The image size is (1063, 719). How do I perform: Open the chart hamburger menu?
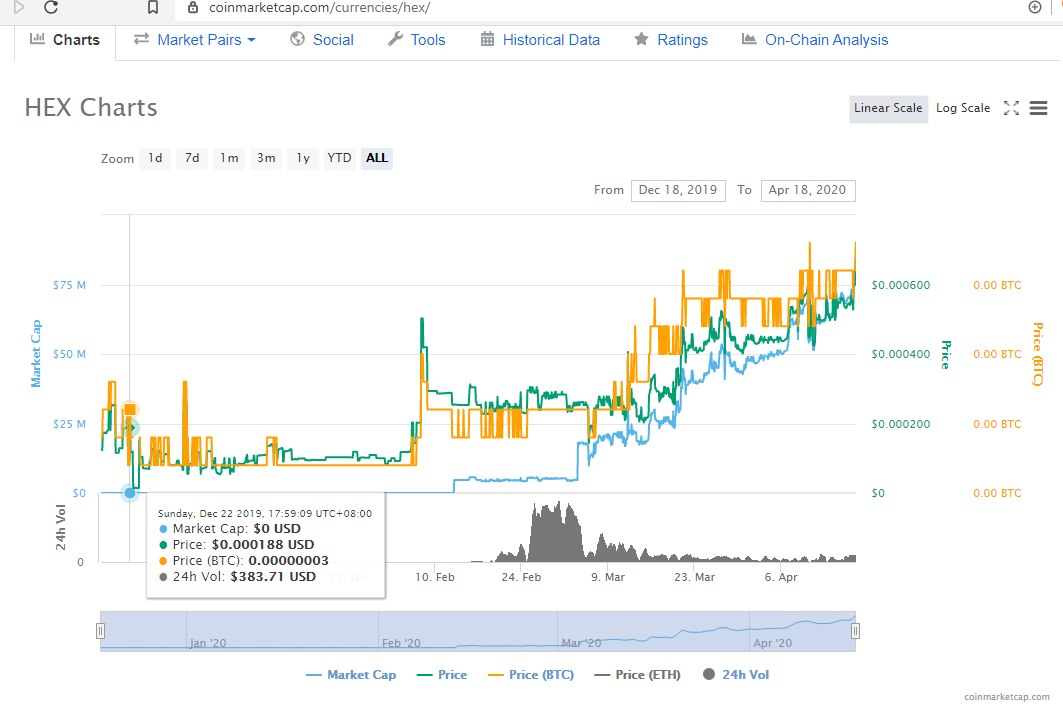(1039, 108)
